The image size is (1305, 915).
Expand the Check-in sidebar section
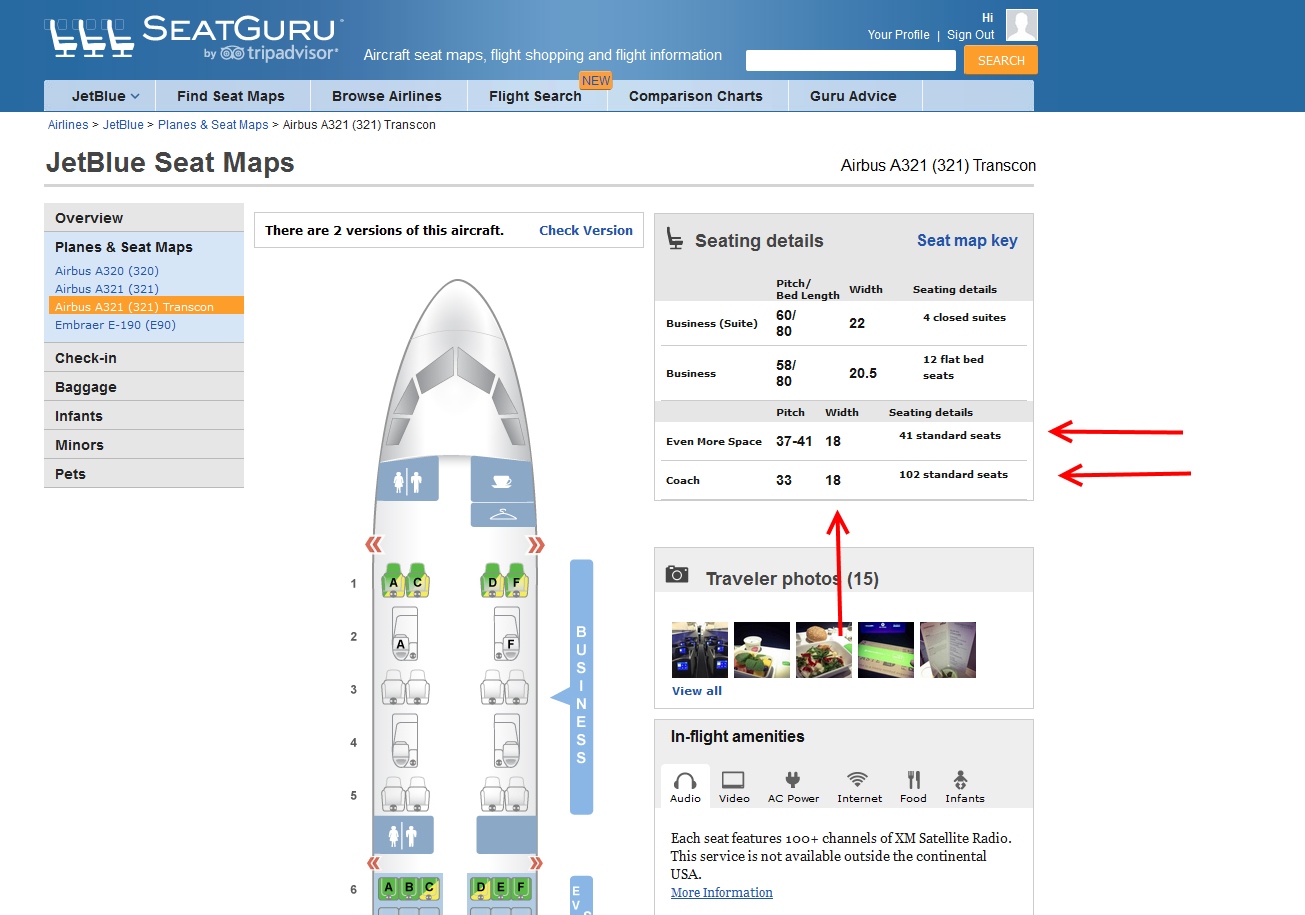(x=86, y=358)
